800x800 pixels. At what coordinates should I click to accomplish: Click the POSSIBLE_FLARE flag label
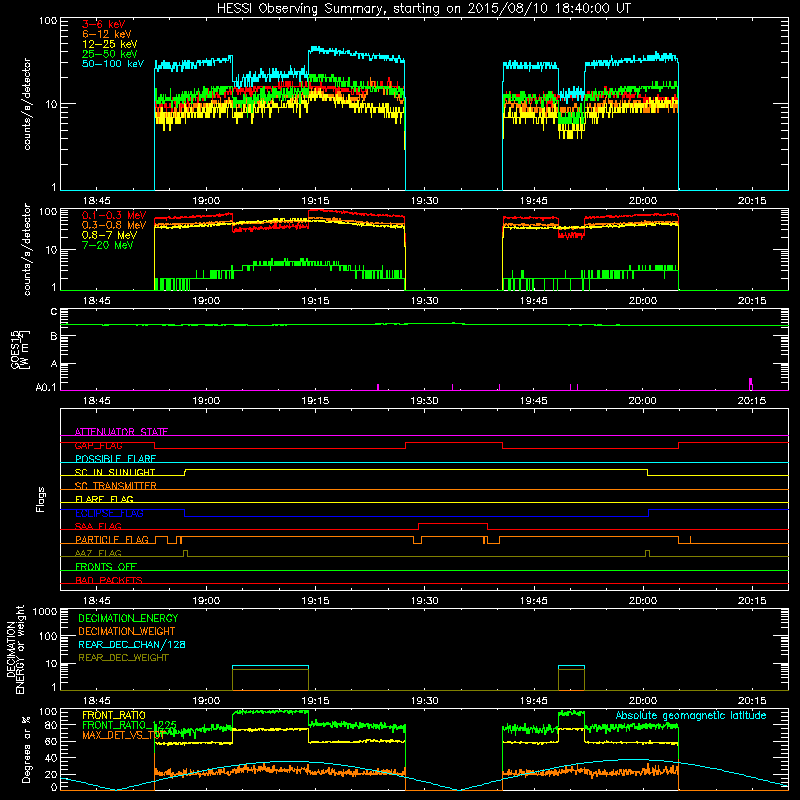[x=115, y=459]
